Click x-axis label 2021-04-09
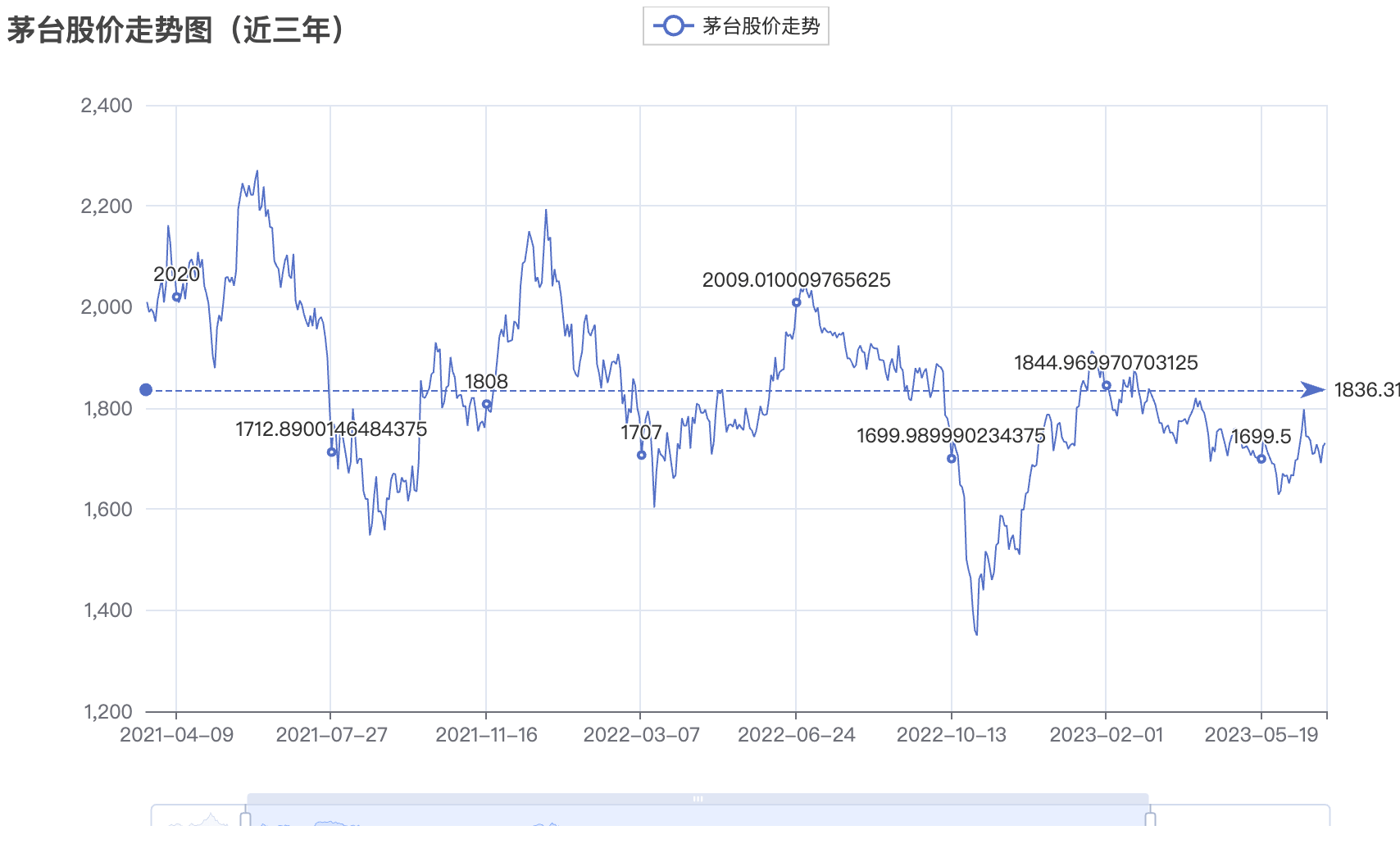Viewport: 1400px width, 862px height. [x=176, y=735]
